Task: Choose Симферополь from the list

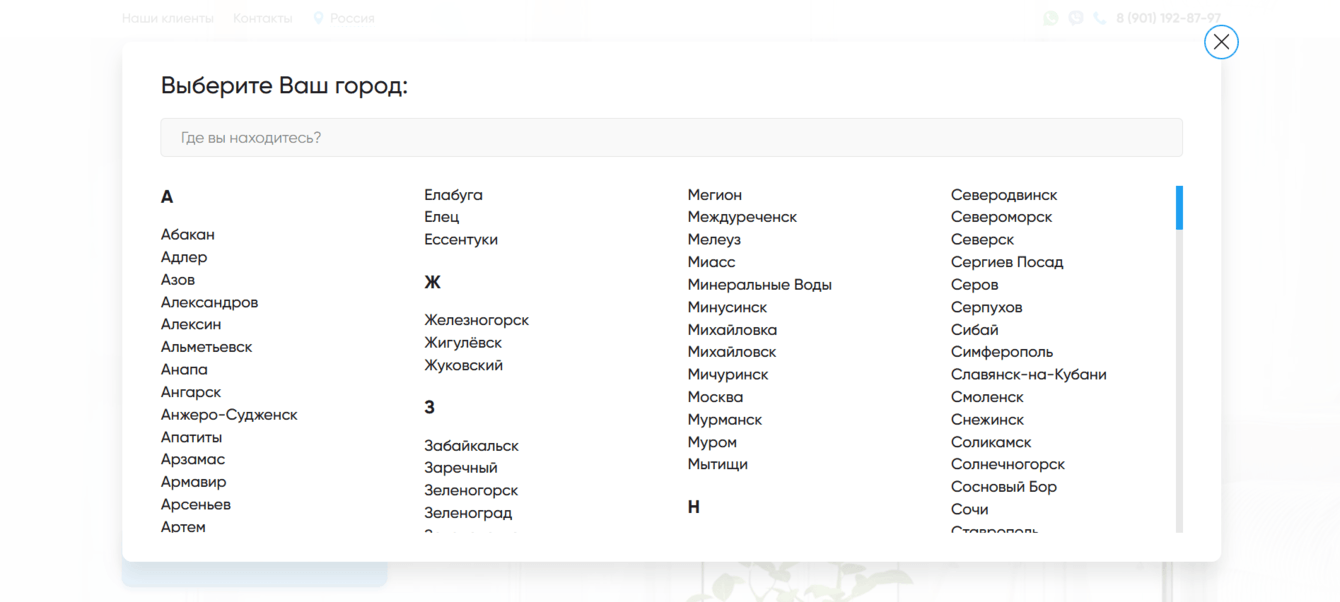Action: [1002, 352]
